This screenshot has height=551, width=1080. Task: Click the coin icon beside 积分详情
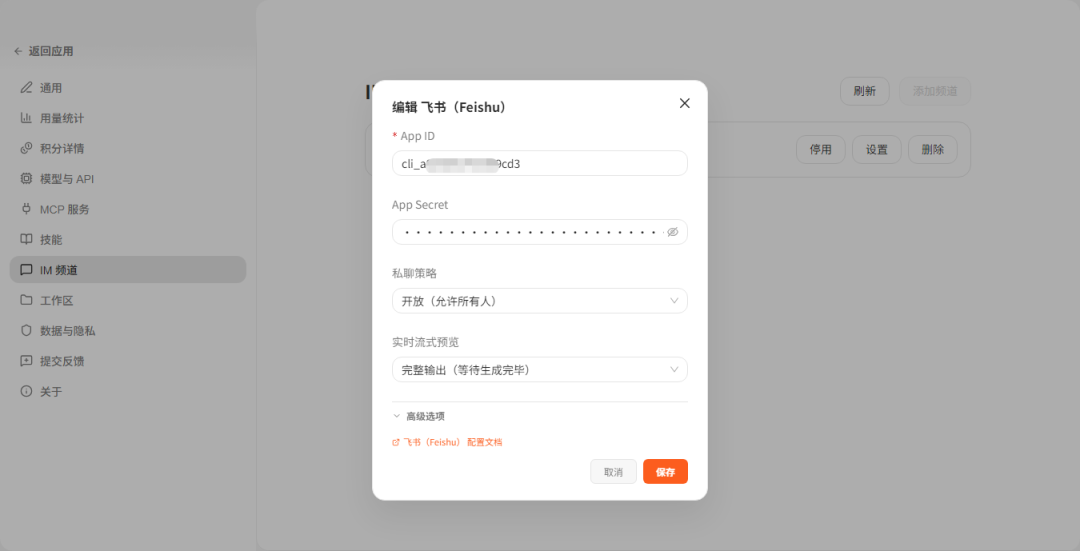point(26,148)
